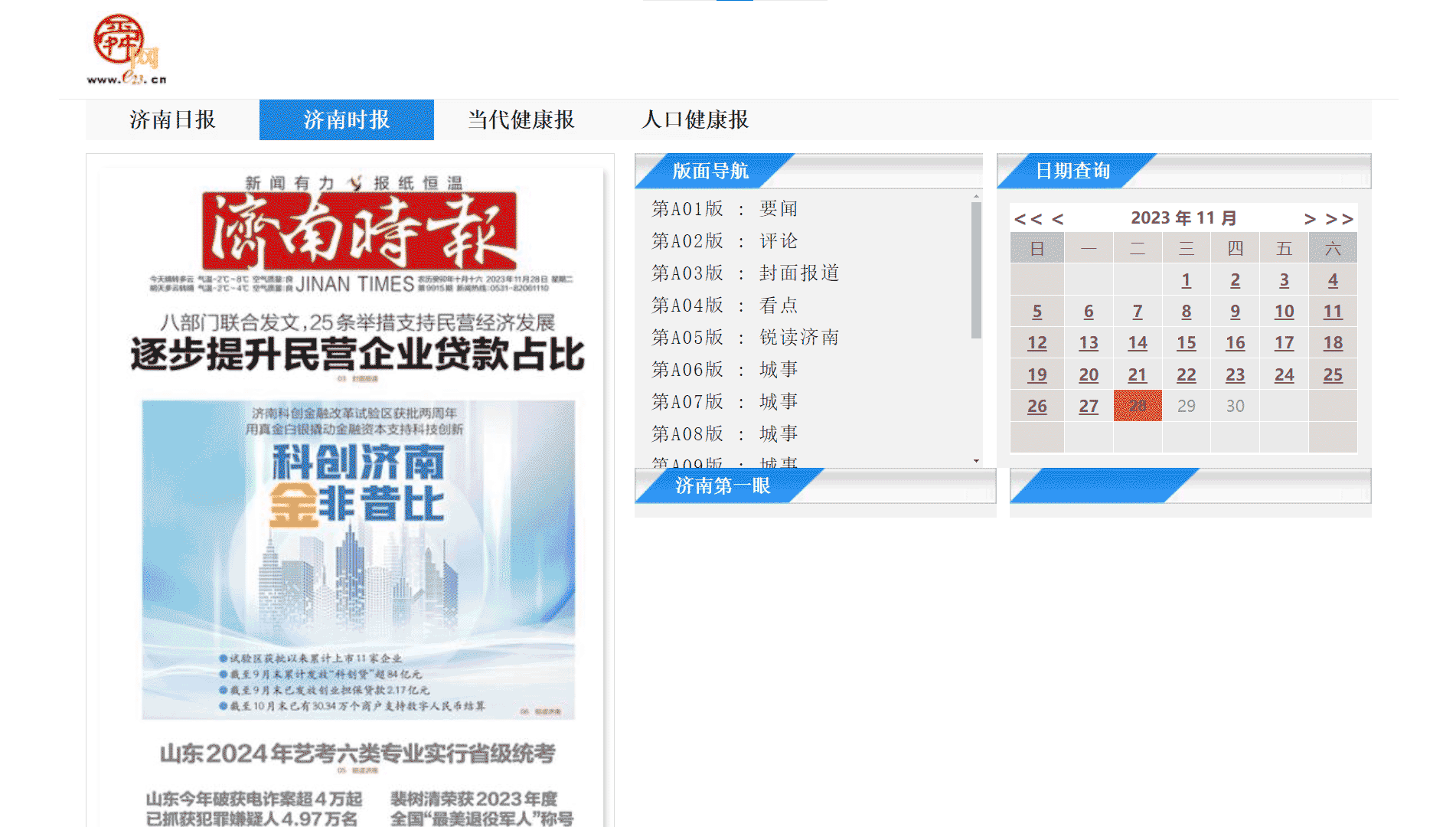Select November 22 in calendar
This screenshot has width=1456, height=827.
tap(1186, 375)
